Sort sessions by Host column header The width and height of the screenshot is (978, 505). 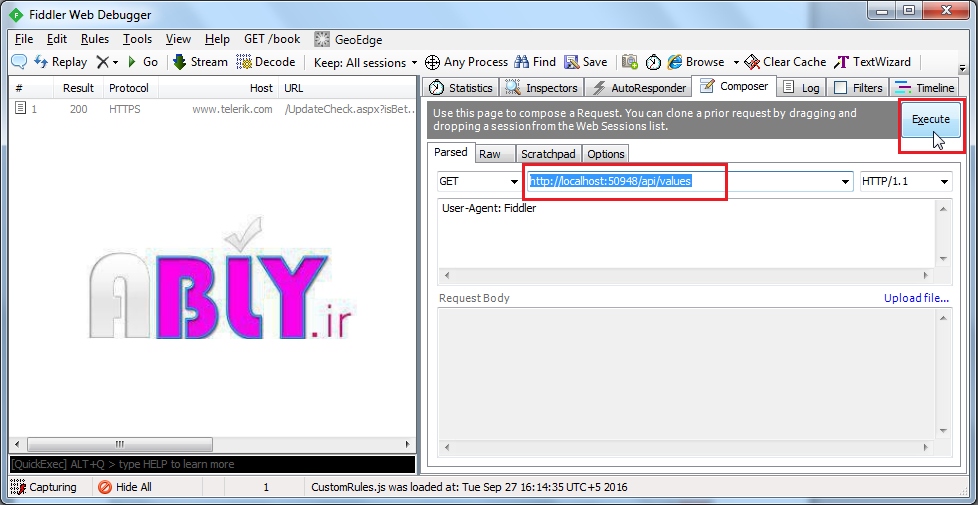[218, 88]
